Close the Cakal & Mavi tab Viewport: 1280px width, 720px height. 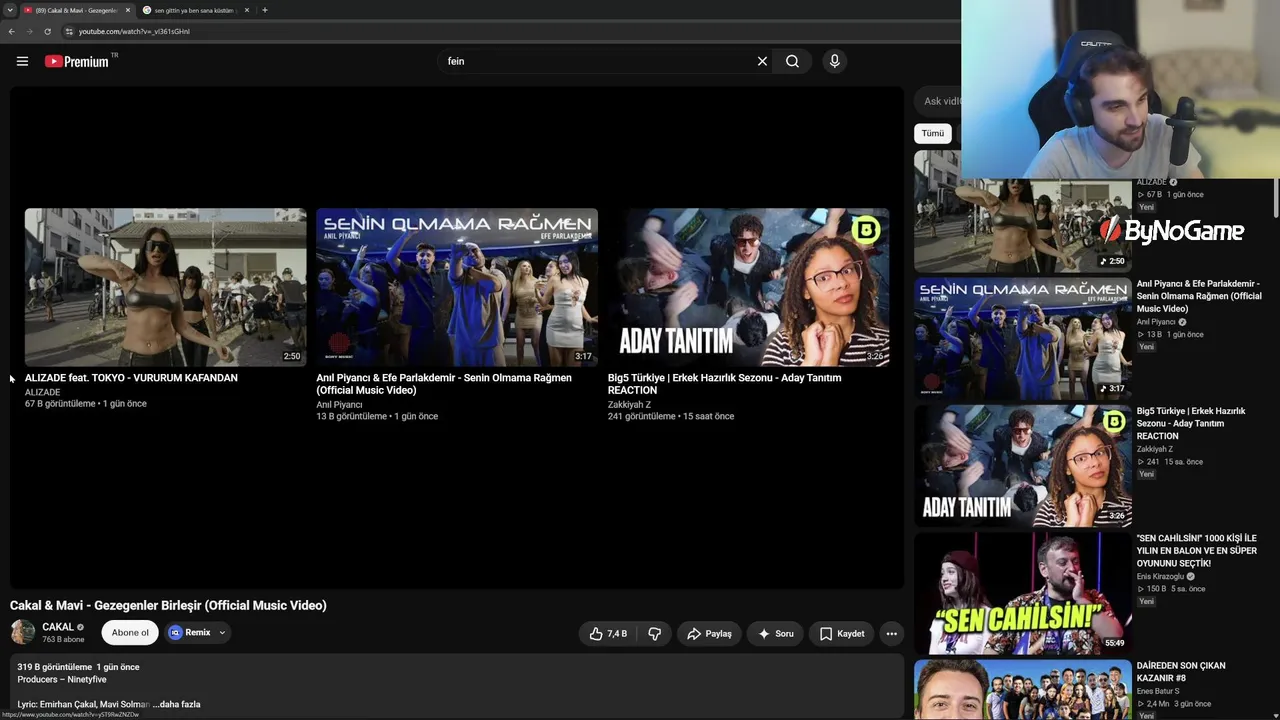tap(128, 10)
